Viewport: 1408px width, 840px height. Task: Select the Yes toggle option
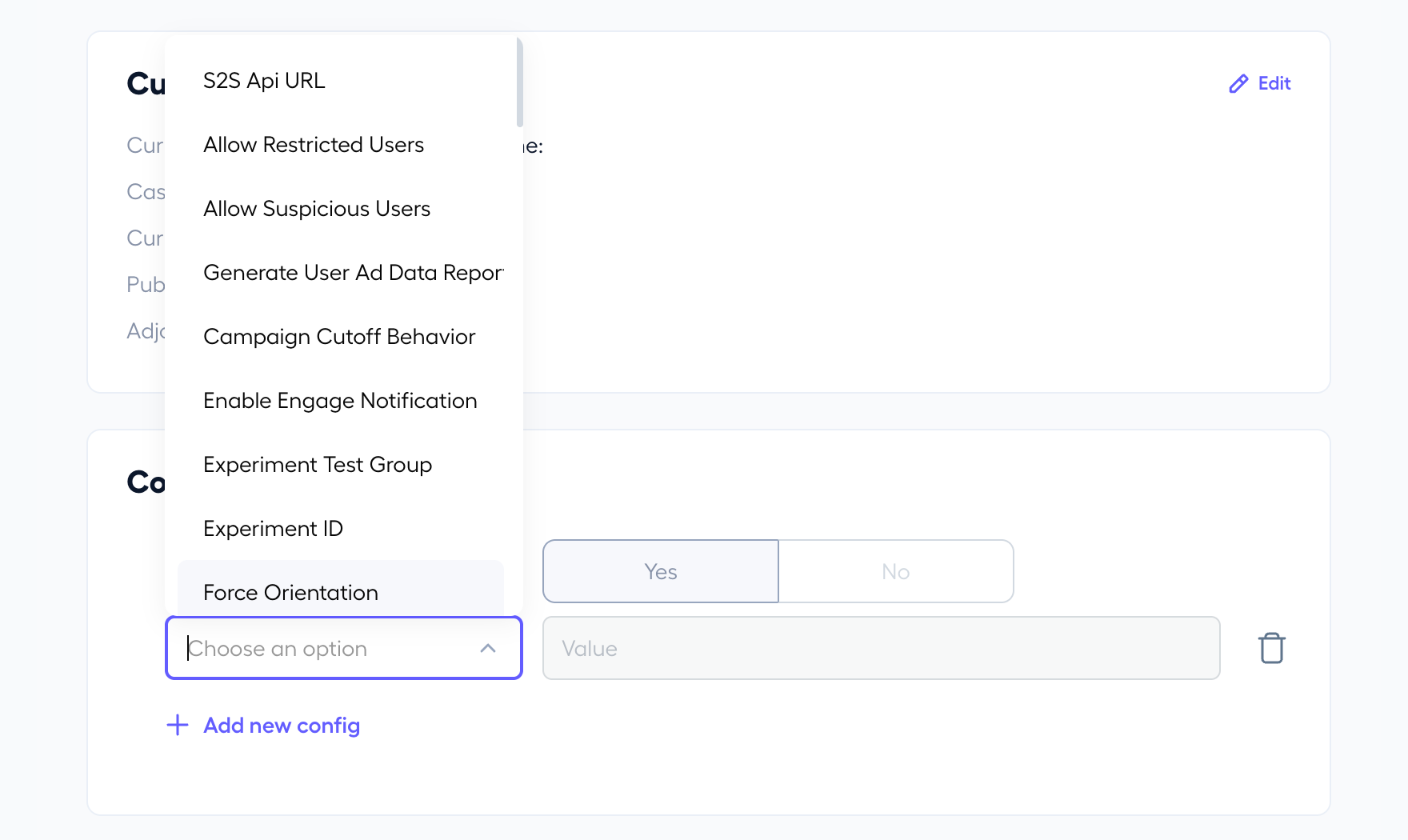661,571
